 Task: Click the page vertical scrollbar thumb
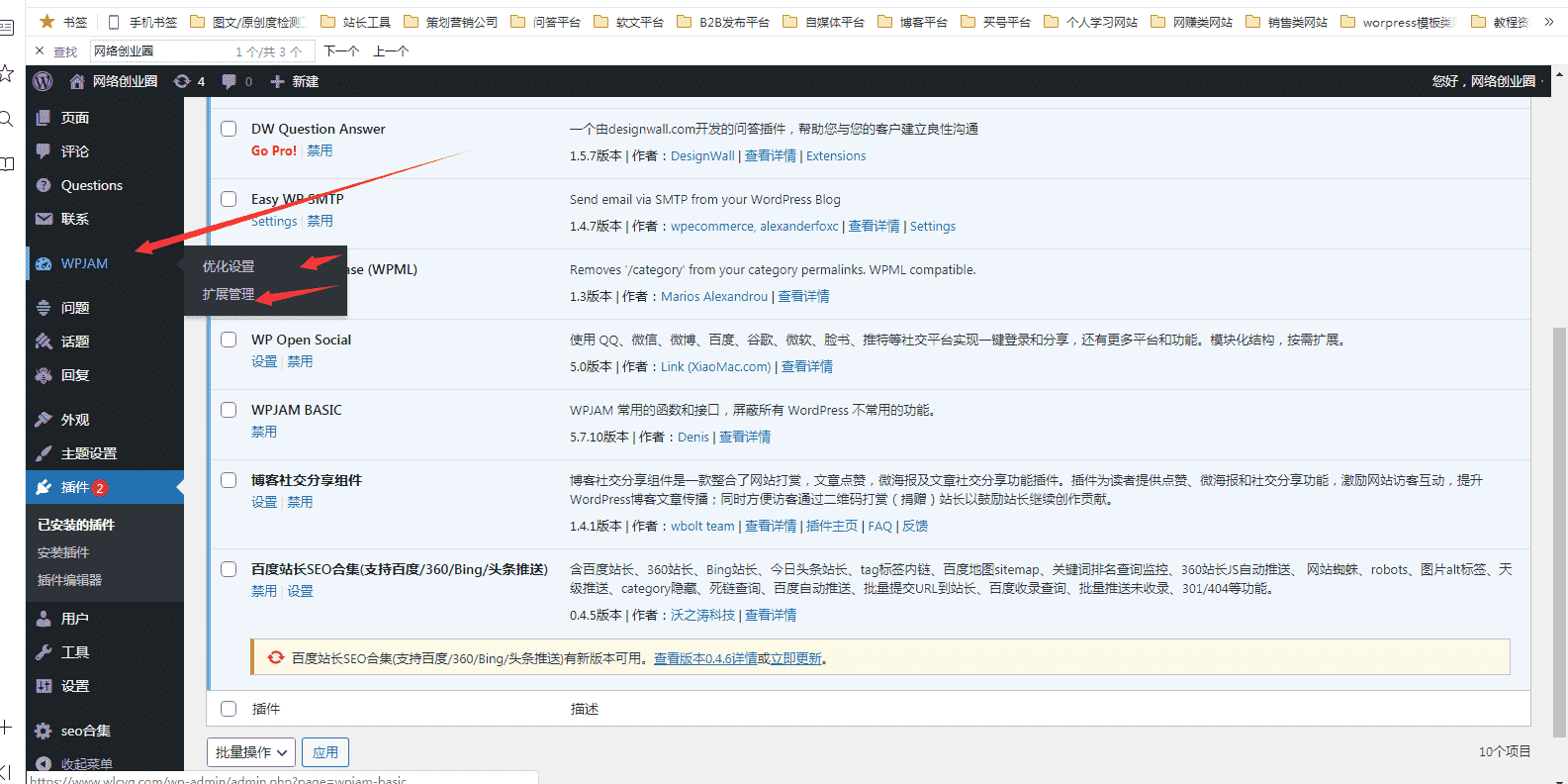coord(1559,533)
